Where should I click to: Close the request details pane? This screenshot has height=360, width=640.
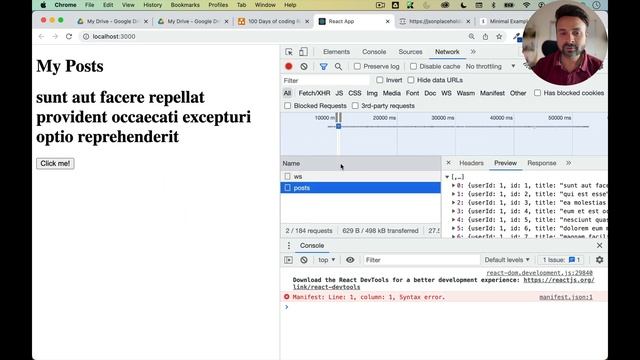(448, 163)
